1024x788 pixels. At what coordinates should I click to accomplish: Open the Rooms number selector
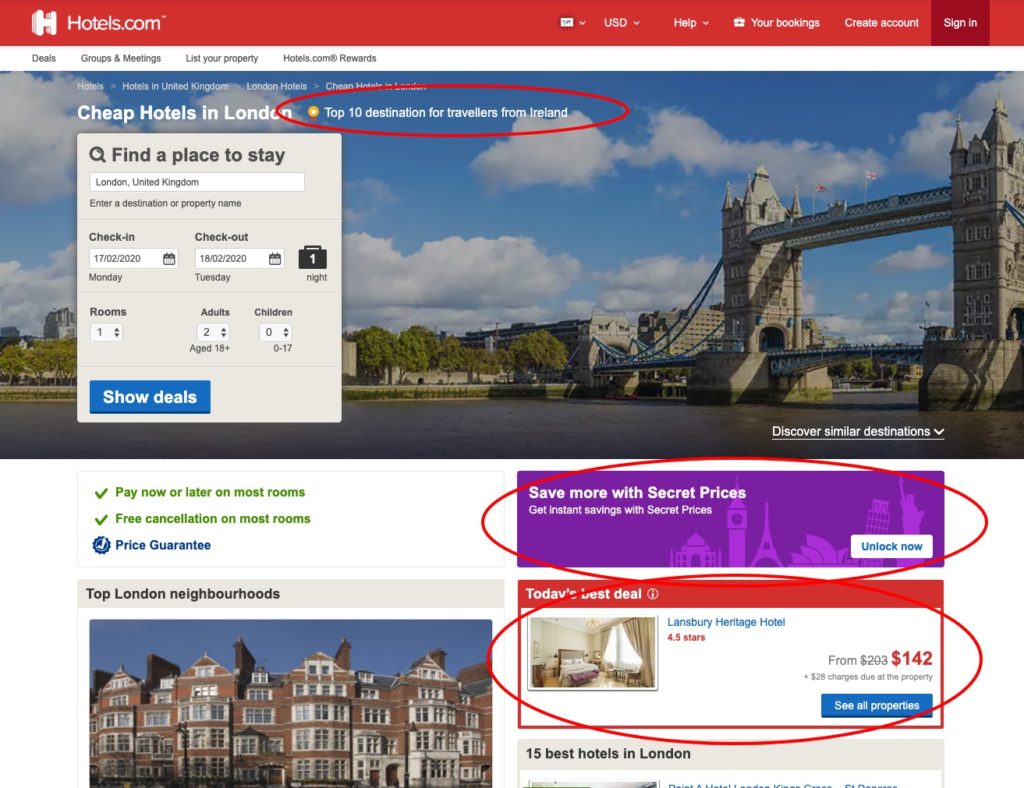pyautogui.click(x=106, y=332)
